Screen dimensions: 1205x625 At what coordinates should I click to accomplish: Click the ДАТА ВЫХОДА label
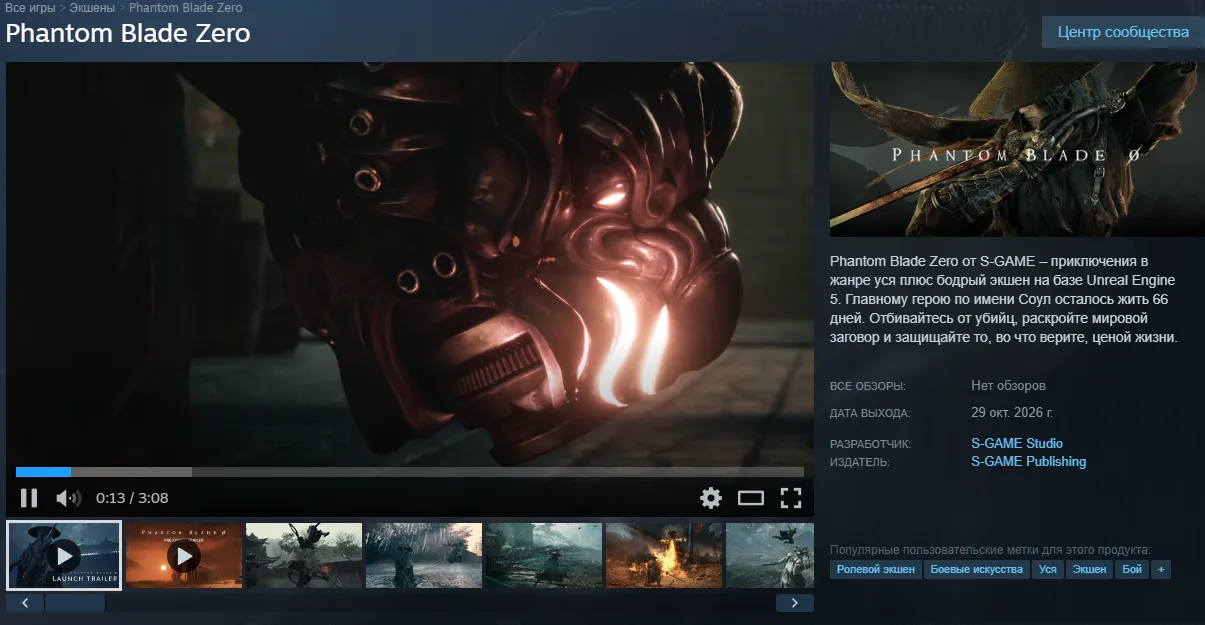tap(870, 413)
